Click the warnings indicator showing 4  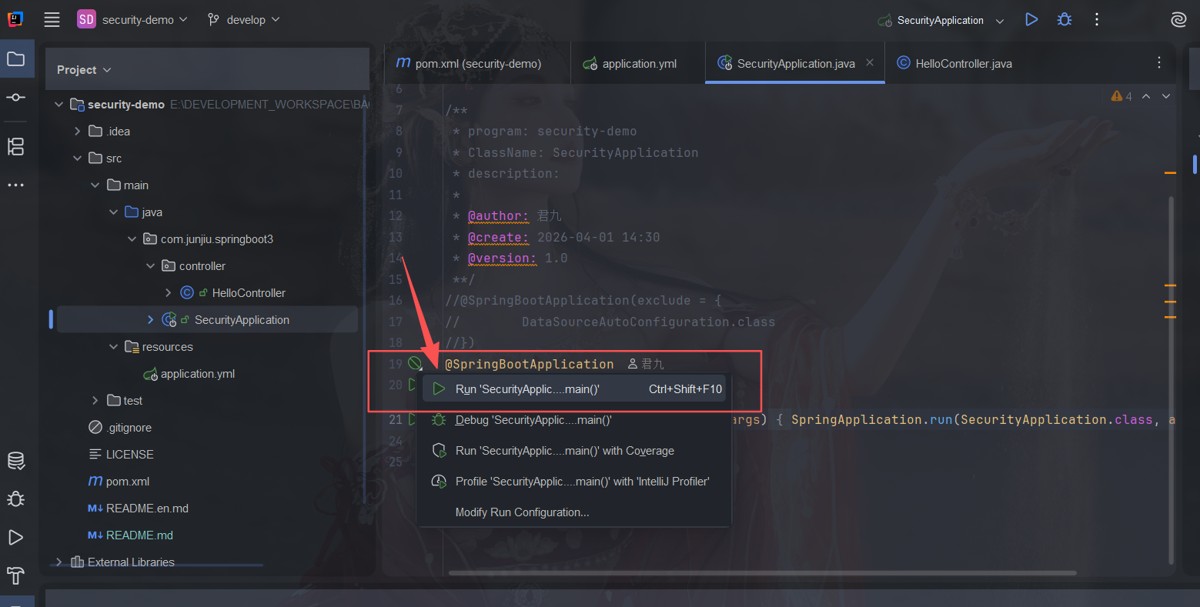point(1121,96)
